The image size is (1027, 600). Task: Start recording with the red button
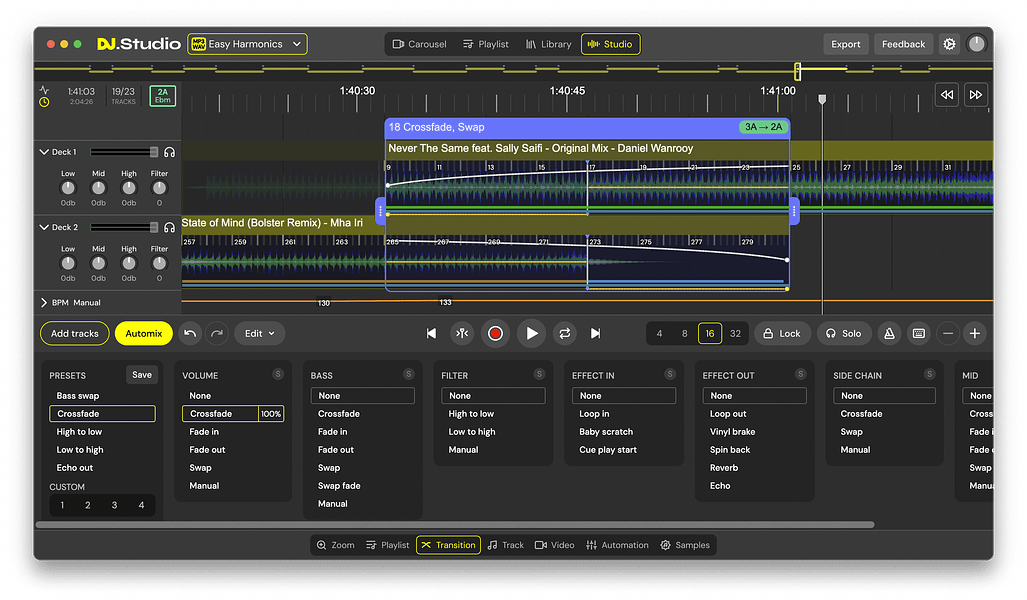pos(495,333)
